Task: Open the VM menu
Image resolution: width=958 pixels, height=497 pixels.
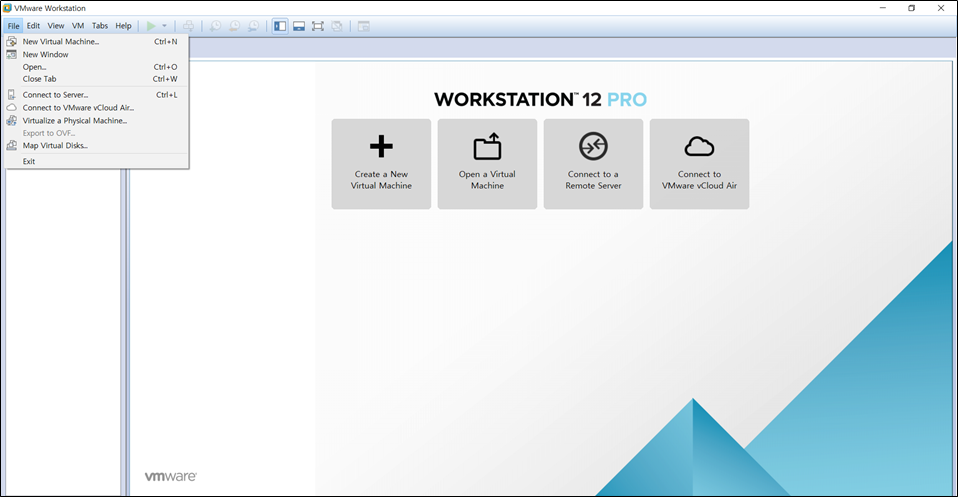Action: pyautogui.click(x=78, y=26)
